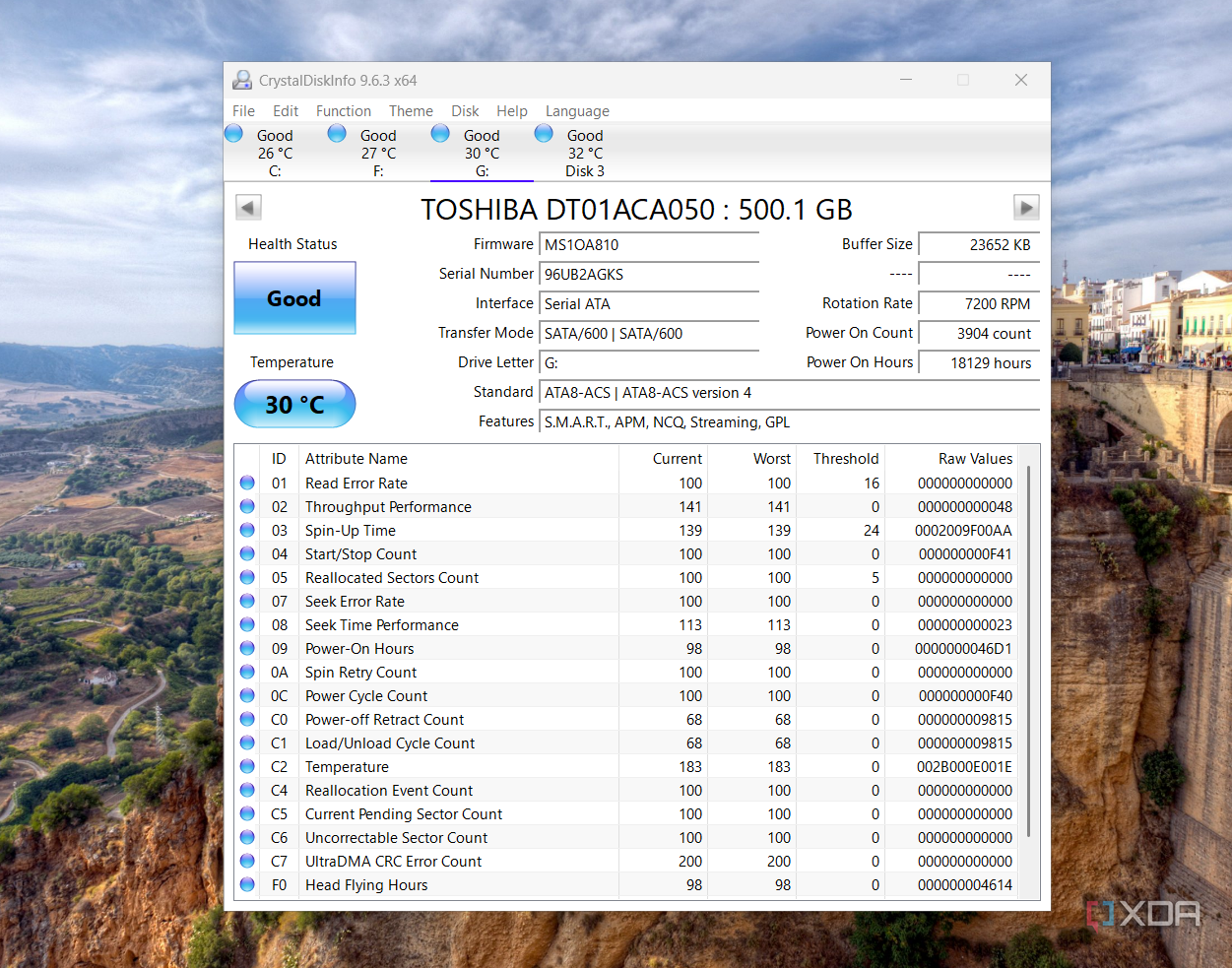Click the status orb for Seek Error Rate
1232x968 pixels.
(247, 601)
